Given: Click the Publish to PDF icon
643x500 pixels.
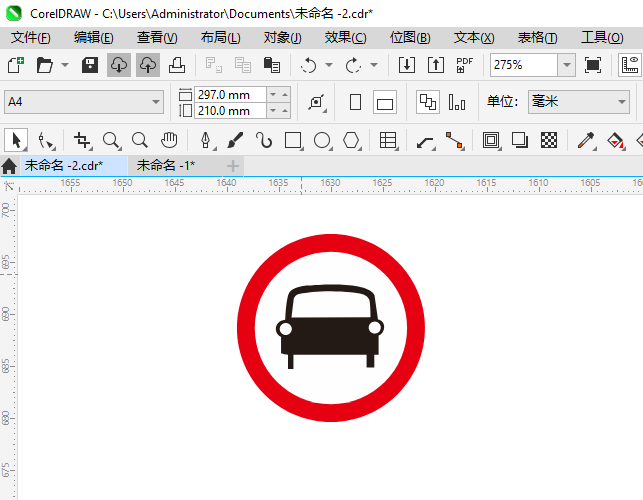Looking at the screenshot, I should coord(464,65).
